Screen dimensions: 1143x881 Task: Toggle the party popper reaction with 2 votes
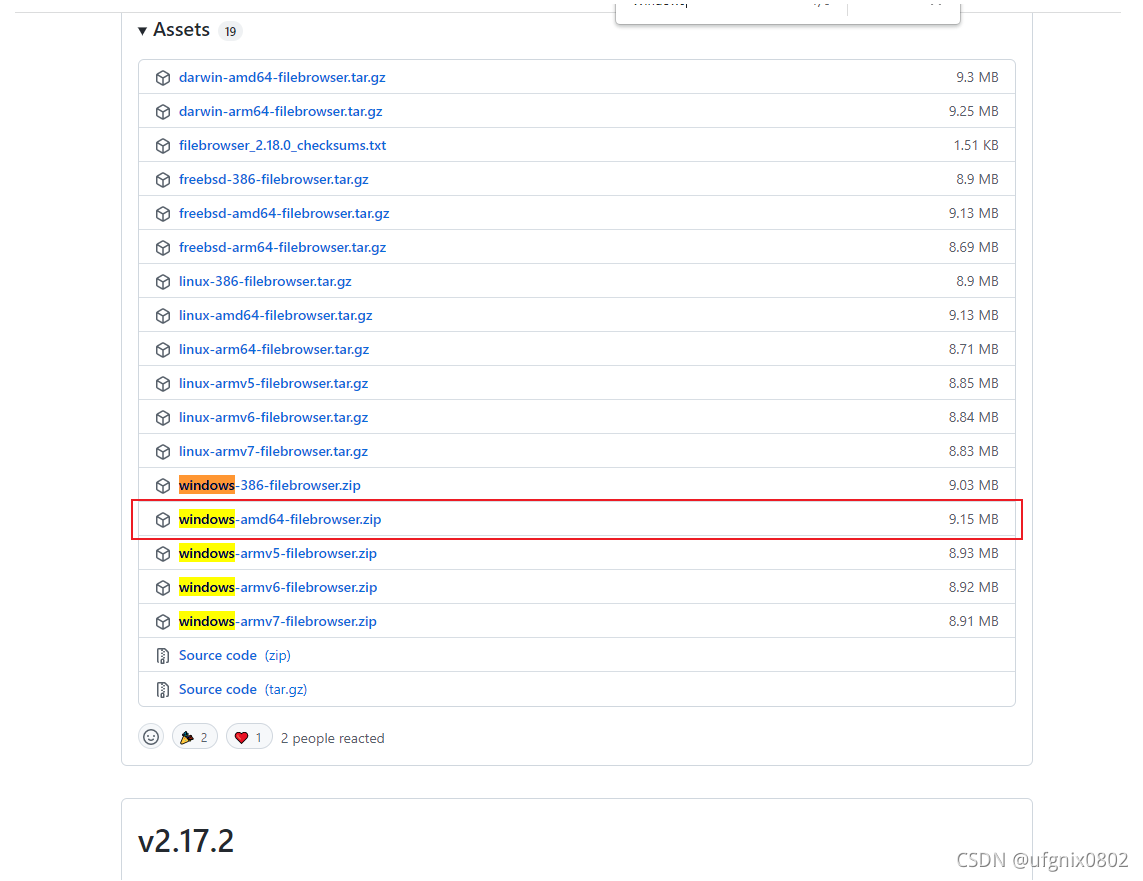pyautogui.click(x=195, y=737)
